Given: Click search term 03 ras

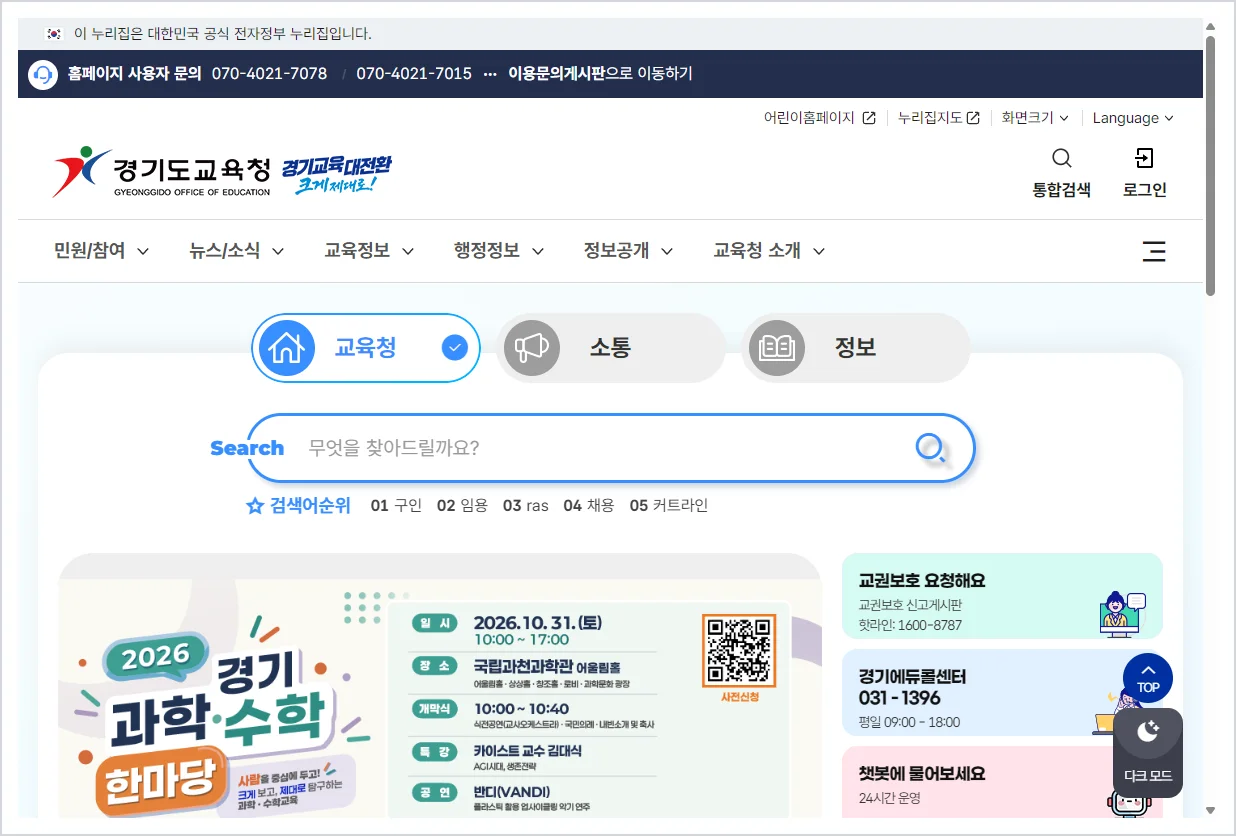Looking at the screenshot, I should pyautogui.click(x=525, y=506).
